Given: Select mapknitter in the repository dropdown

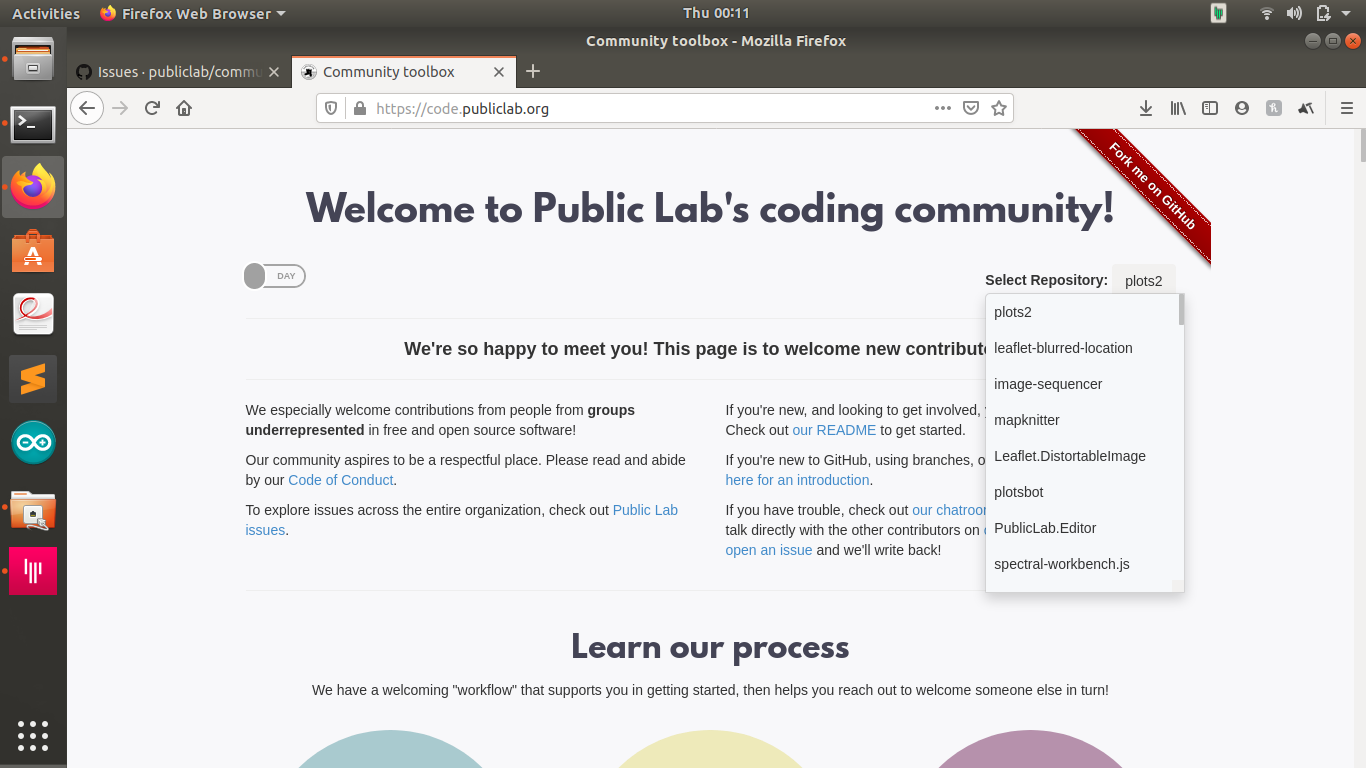Looking at the screenshot, I should click(1027, 420).
